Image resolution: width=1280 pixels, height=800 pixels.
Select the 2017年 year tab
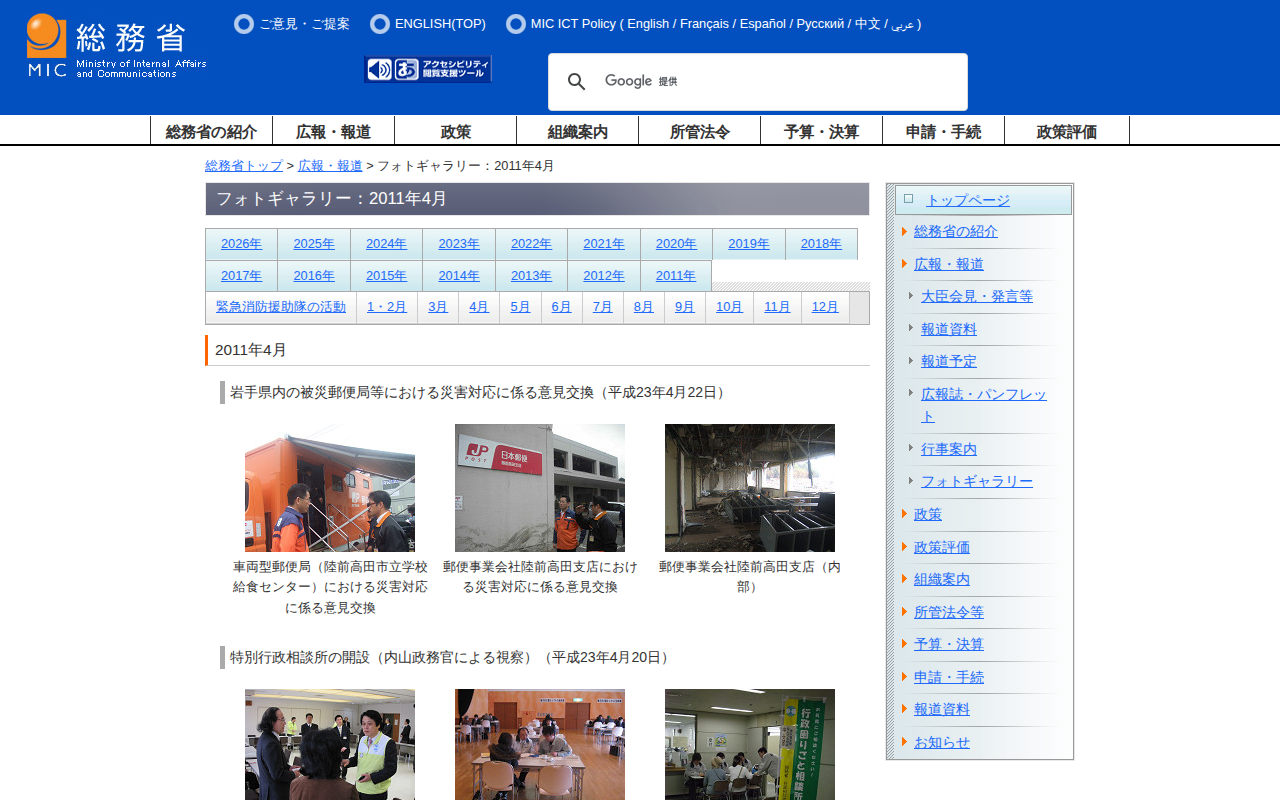pyautogui.click(x=241, y=276)
